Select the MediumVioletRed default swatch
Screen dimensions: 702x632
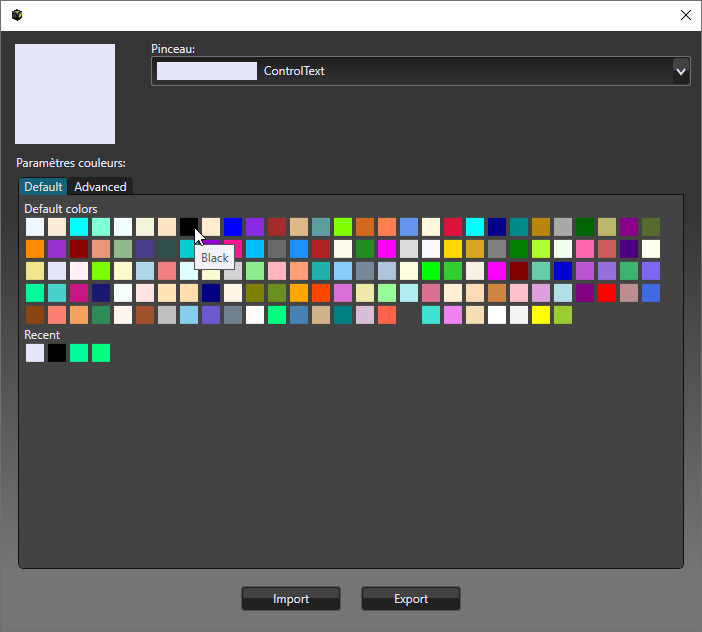[x=79, y=293]
